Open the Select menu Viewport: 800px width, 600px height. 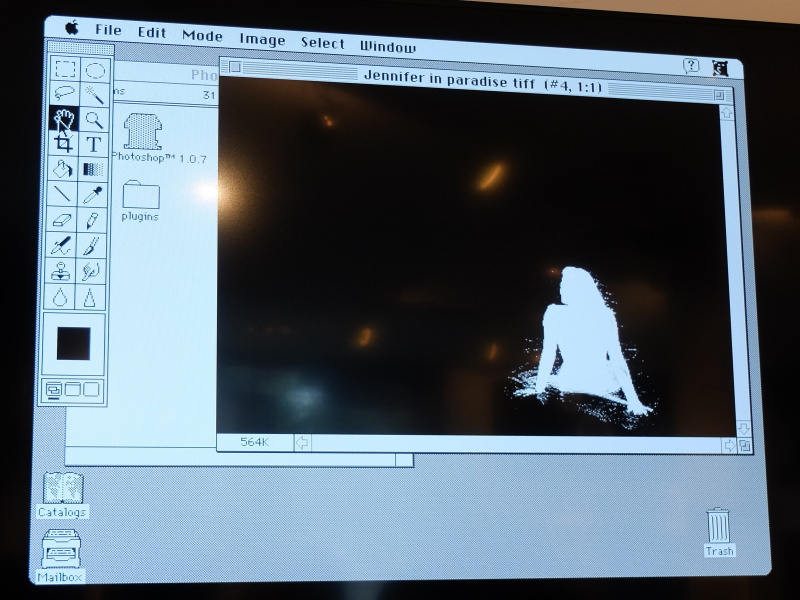pyautogui.click(x=323, y=43)
